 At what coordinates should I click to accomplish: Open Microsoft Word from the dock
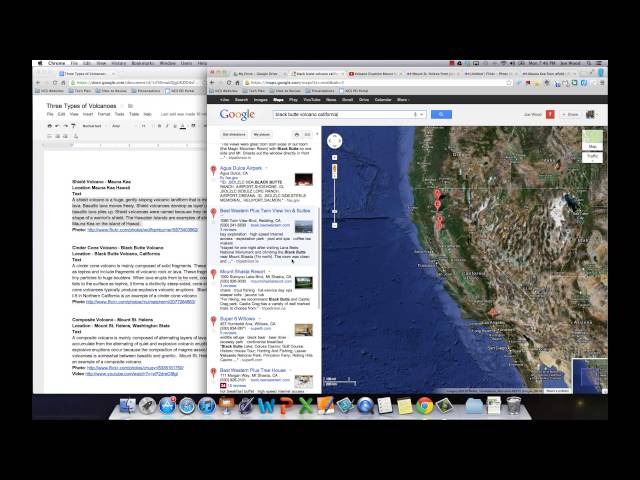[266, 406]
